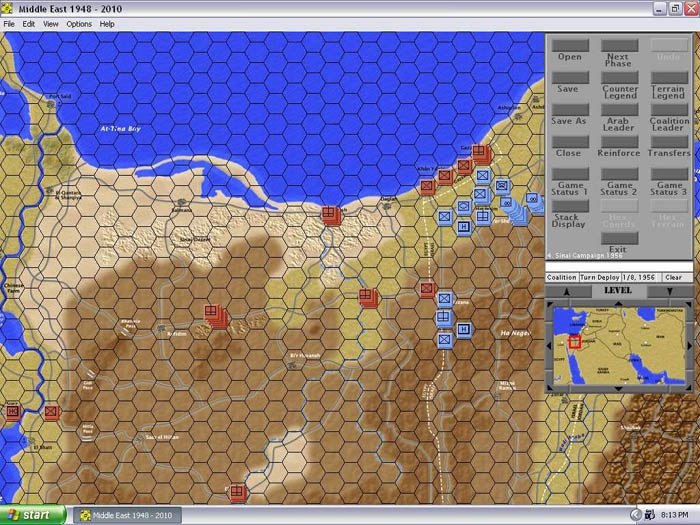View Game Status 2
This screenshot has height=525, width=700.
tap(619, 174)
